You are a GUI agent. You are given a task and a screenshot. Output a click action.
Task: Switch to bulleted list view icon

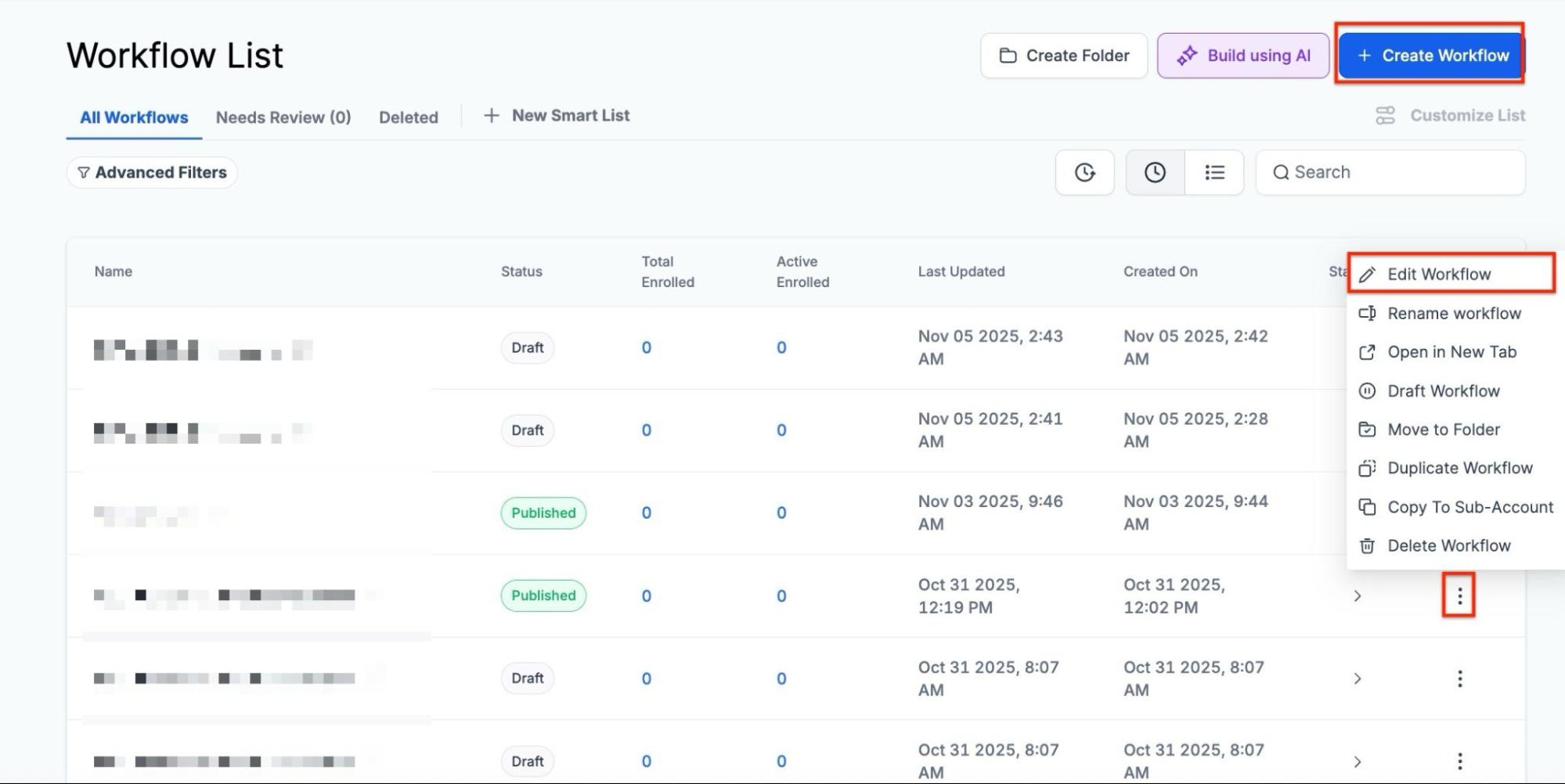click(1214, 172)
